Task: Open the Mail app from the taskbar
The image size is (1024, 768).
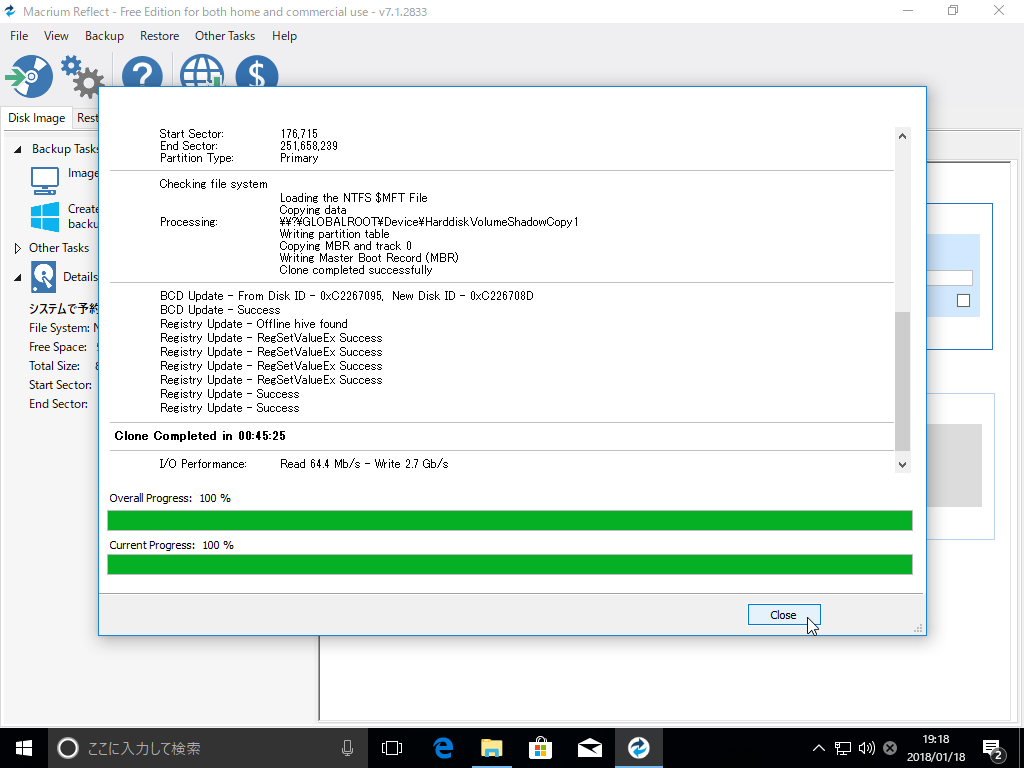Action: tap(589, 748)
